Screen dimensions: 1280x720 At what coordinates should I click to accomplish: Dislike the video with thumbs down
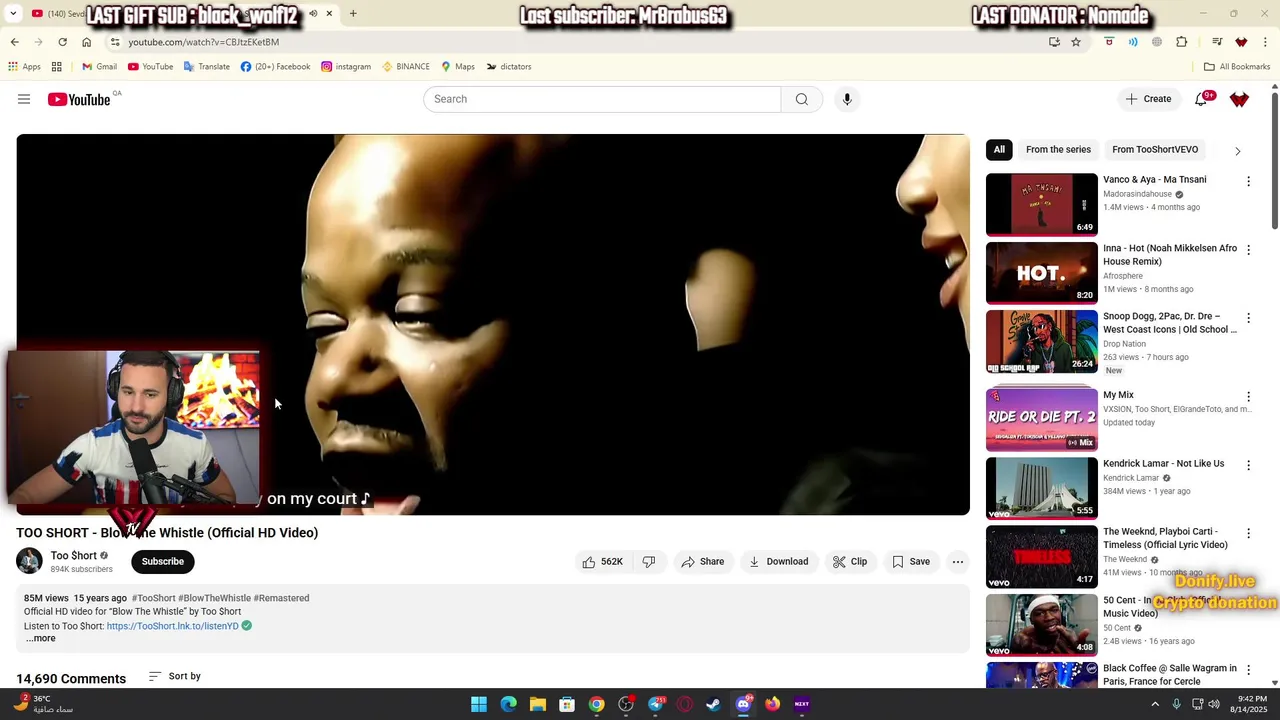coord(649,562)
